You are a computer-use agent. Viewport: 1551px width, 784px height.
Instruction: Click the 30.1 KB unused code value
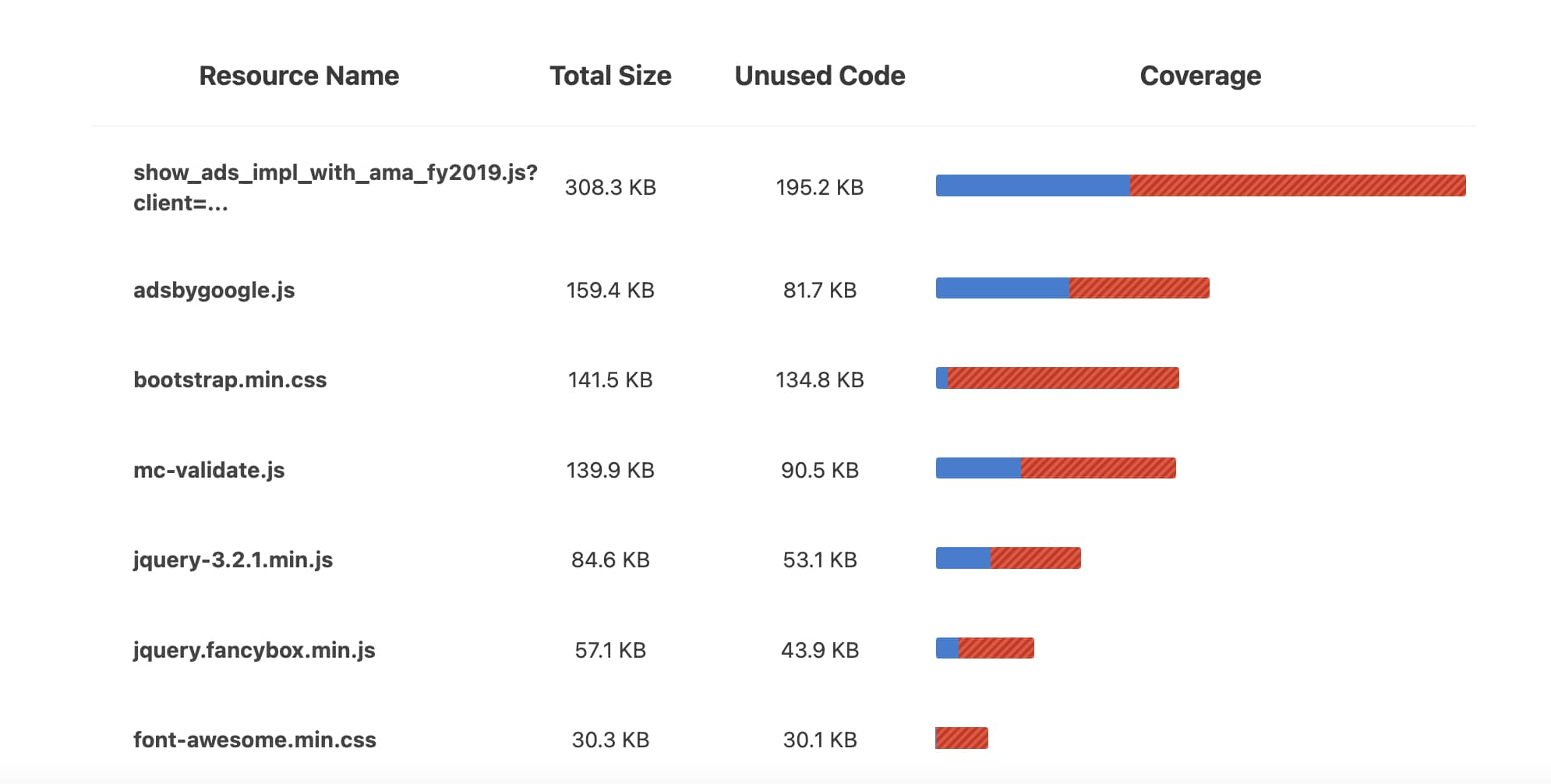820,740
